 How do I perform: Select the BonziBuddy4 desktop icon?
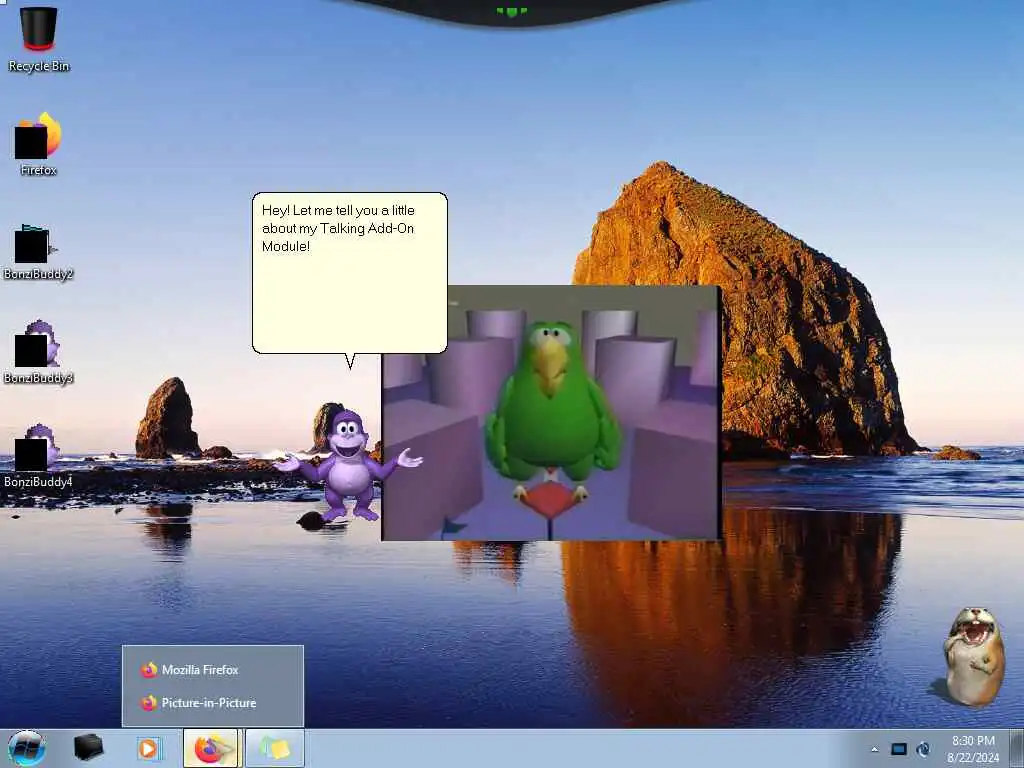[39, 456]
